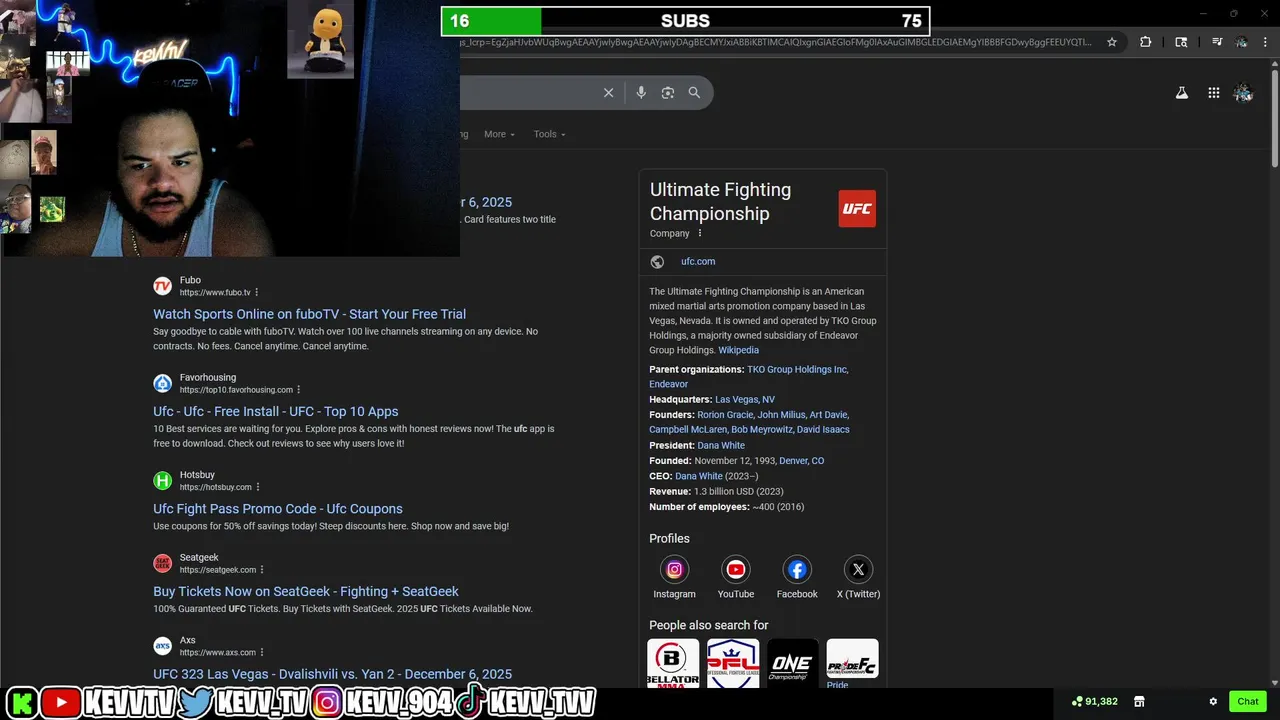Open the Google apps grid
The height and width of the screenshot is (720, 1280).
[1214, 93]
